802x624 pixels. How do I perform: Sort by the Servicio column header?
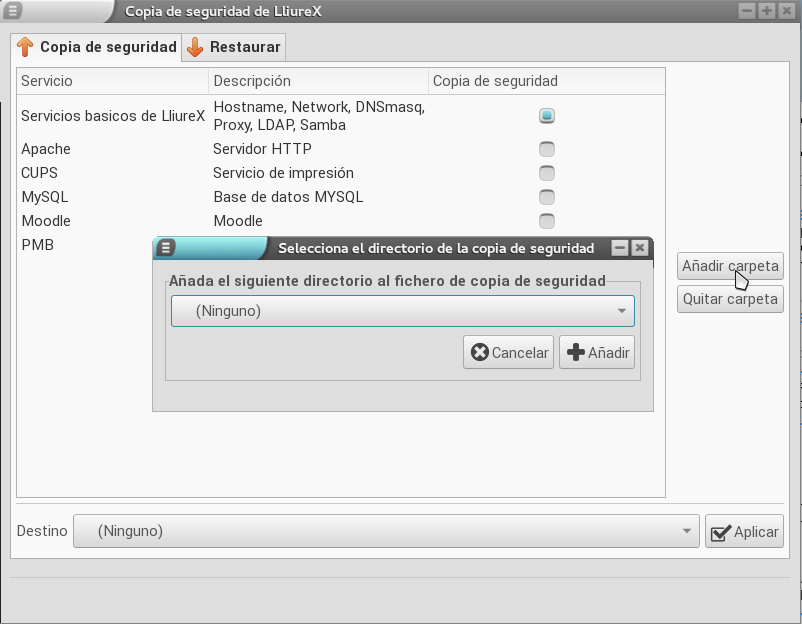[x=113, y=81]
